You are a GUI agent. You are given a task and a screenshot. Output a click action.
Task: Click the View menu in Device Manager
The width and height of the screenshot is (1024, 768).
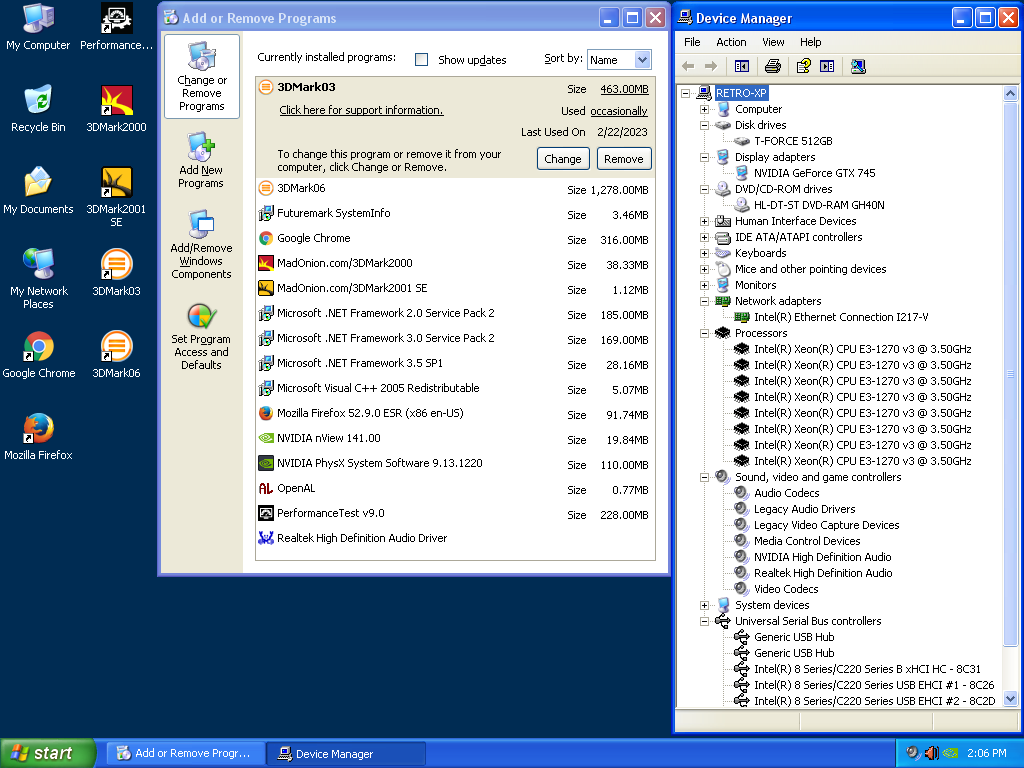(773, 42)
